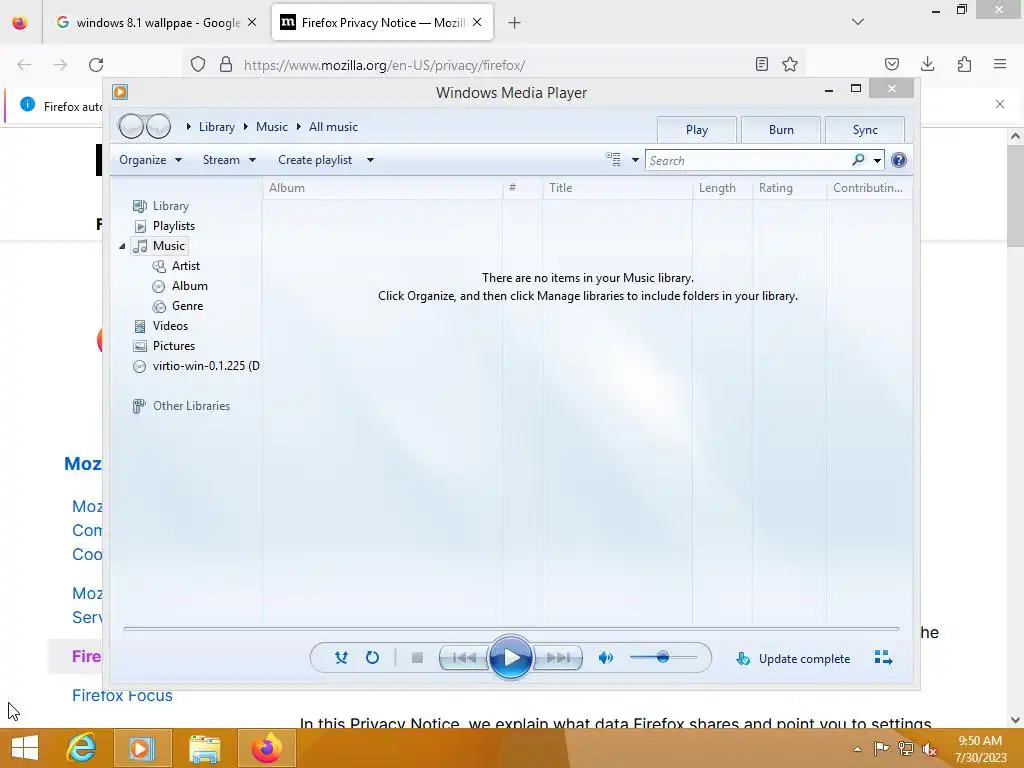Switch to the Burn tab
Viewport: 1024px width, 768px height.
(x=781, y=129)
